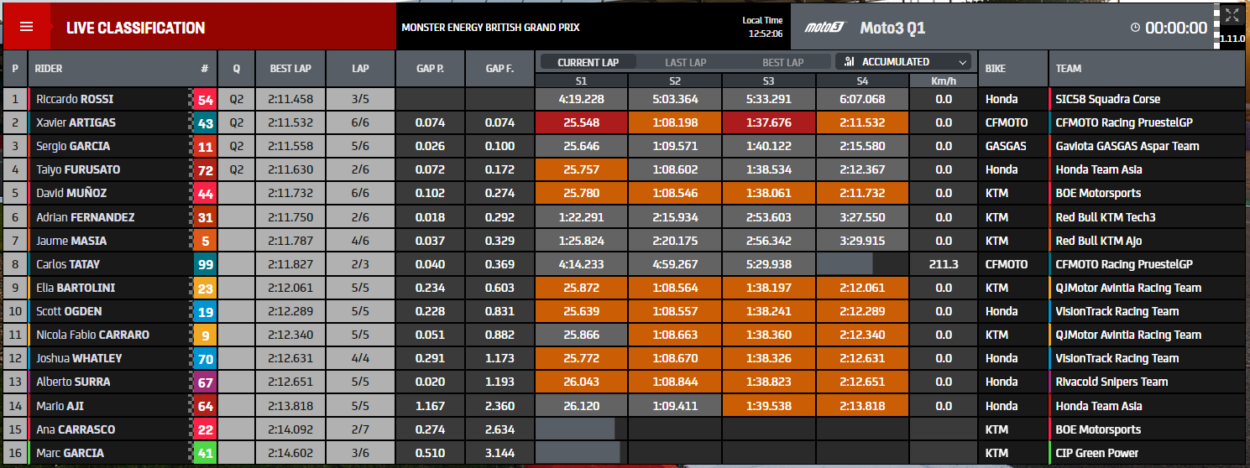1250x468 pixels.
Task: Click red S3 cell 1:37.676
Action: click(x=768, y=123)
